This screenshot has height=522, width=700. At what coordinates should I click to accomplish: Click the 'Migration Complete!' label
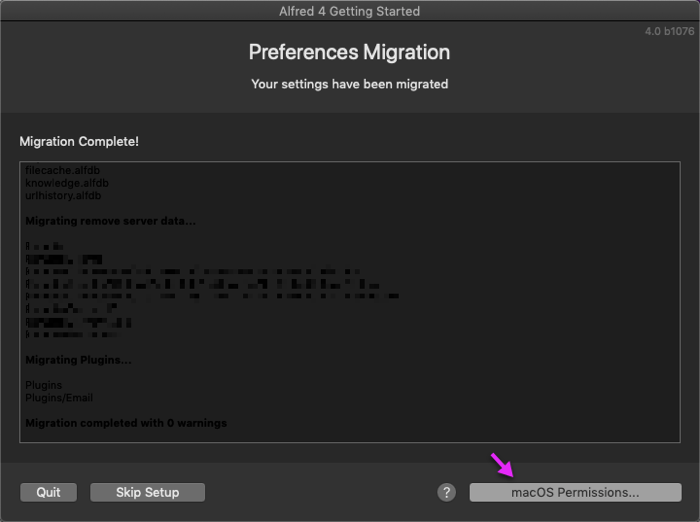(x=79, y=141)
